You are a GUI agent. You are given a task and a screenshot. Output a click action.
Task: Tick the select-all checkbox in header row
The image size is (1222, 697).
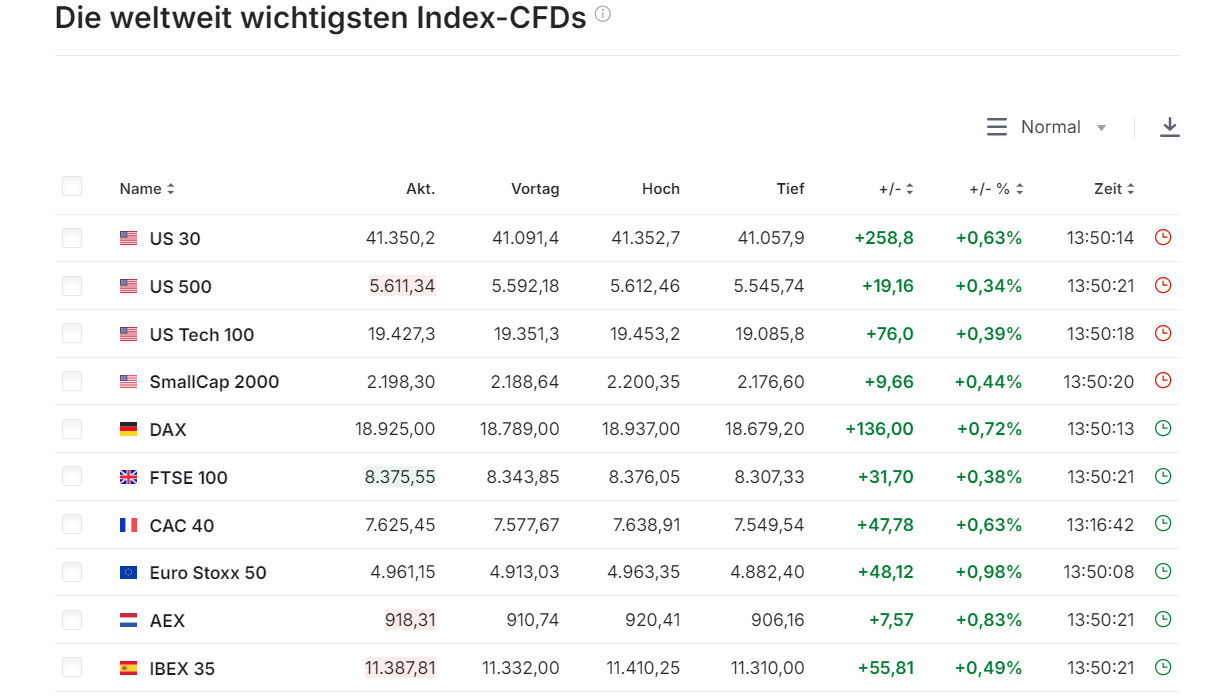click(x=72, y=186)
